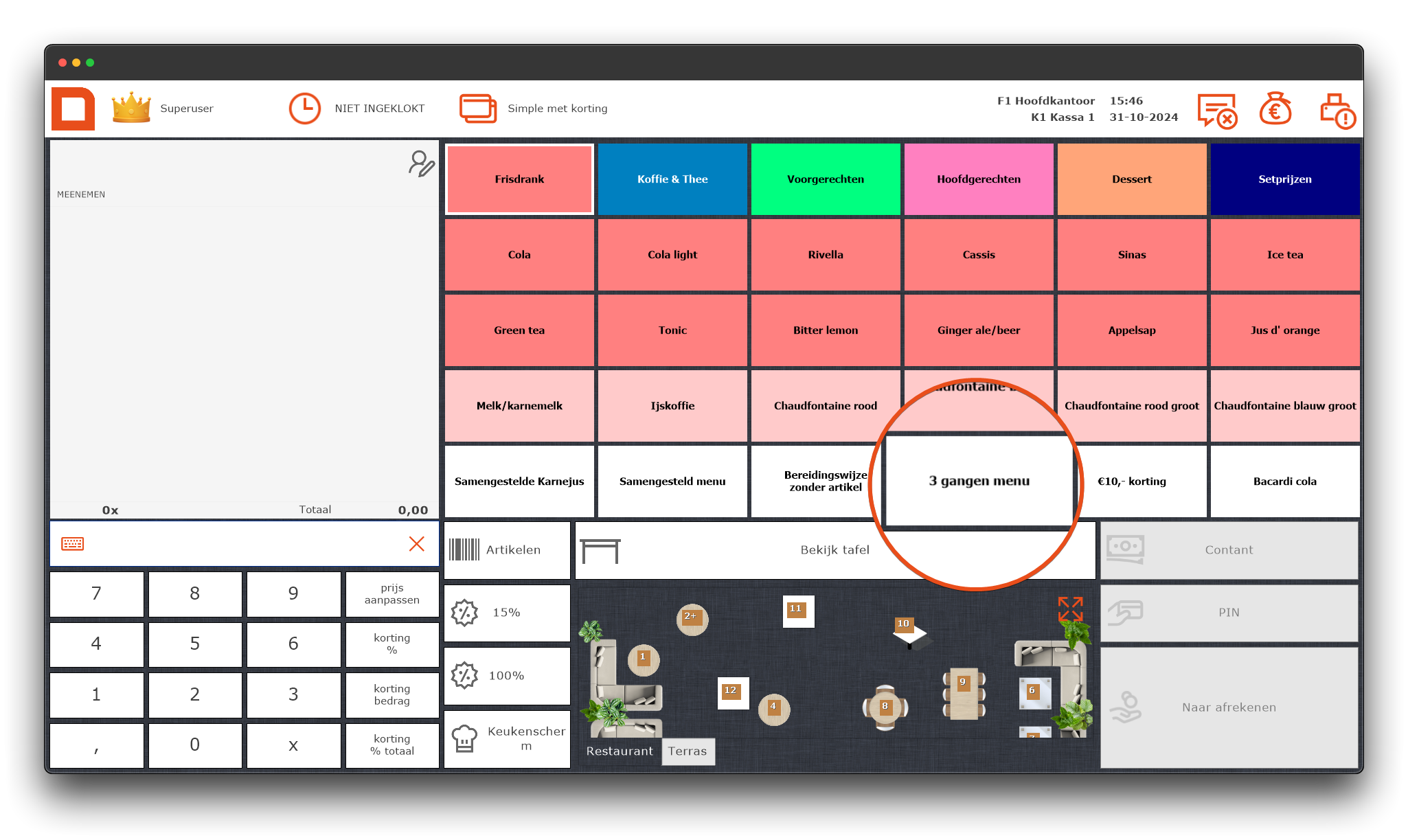This screenshot has height=840, width=1408.
Task: Add 3 gangen menu to order
Action: (x=979, y=481)
